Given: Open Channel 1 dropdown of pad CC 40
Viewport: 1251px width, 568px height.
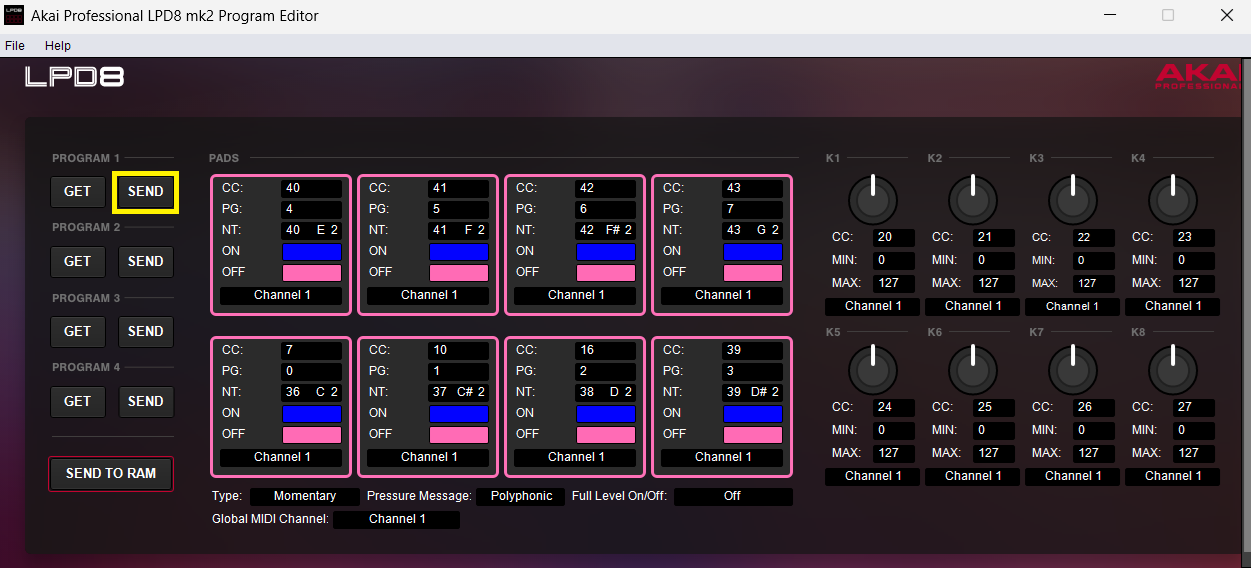Looking at the screenshot, I should point(281,295).
